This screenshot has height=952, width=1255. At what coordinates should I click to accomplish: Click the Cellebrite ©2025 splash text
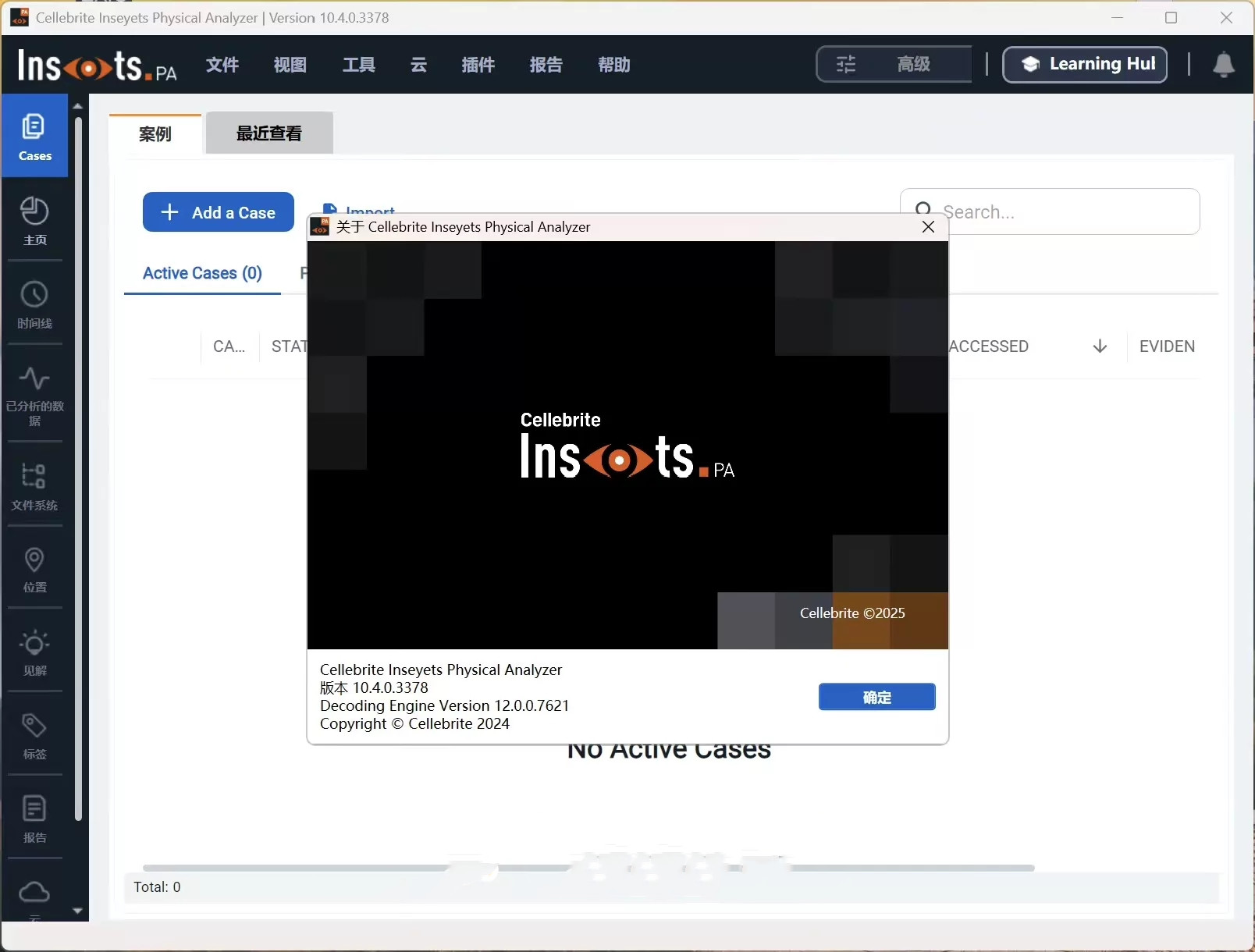852,613
